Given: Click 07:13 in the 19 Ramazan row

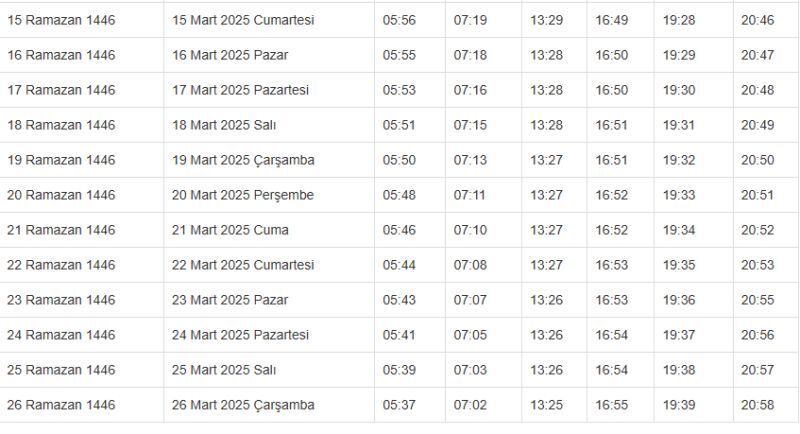Looking at the screenshot, I should pos(470,160).
